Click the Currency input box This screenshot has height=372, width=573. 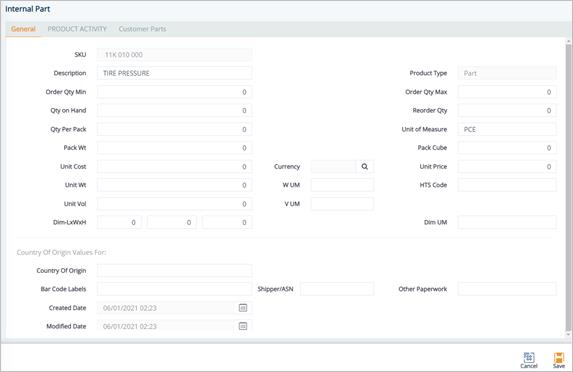point(333,167)
